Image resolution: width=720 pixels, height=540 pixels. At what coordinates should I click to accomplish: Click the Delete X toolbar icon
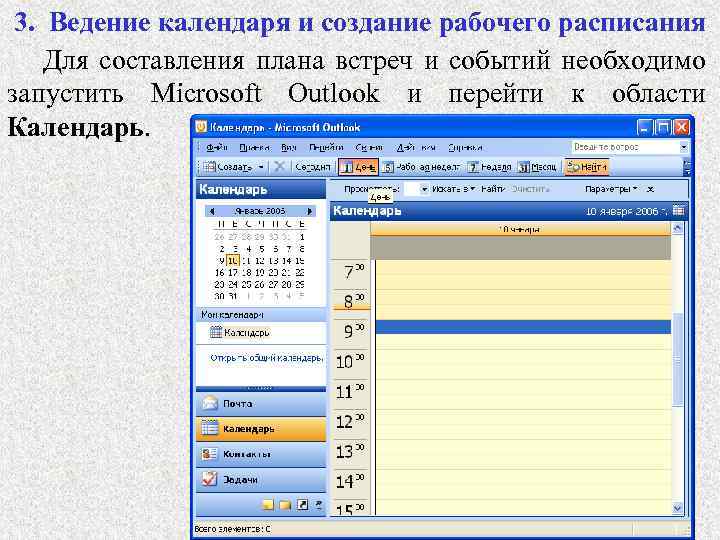tap(279, 167)
